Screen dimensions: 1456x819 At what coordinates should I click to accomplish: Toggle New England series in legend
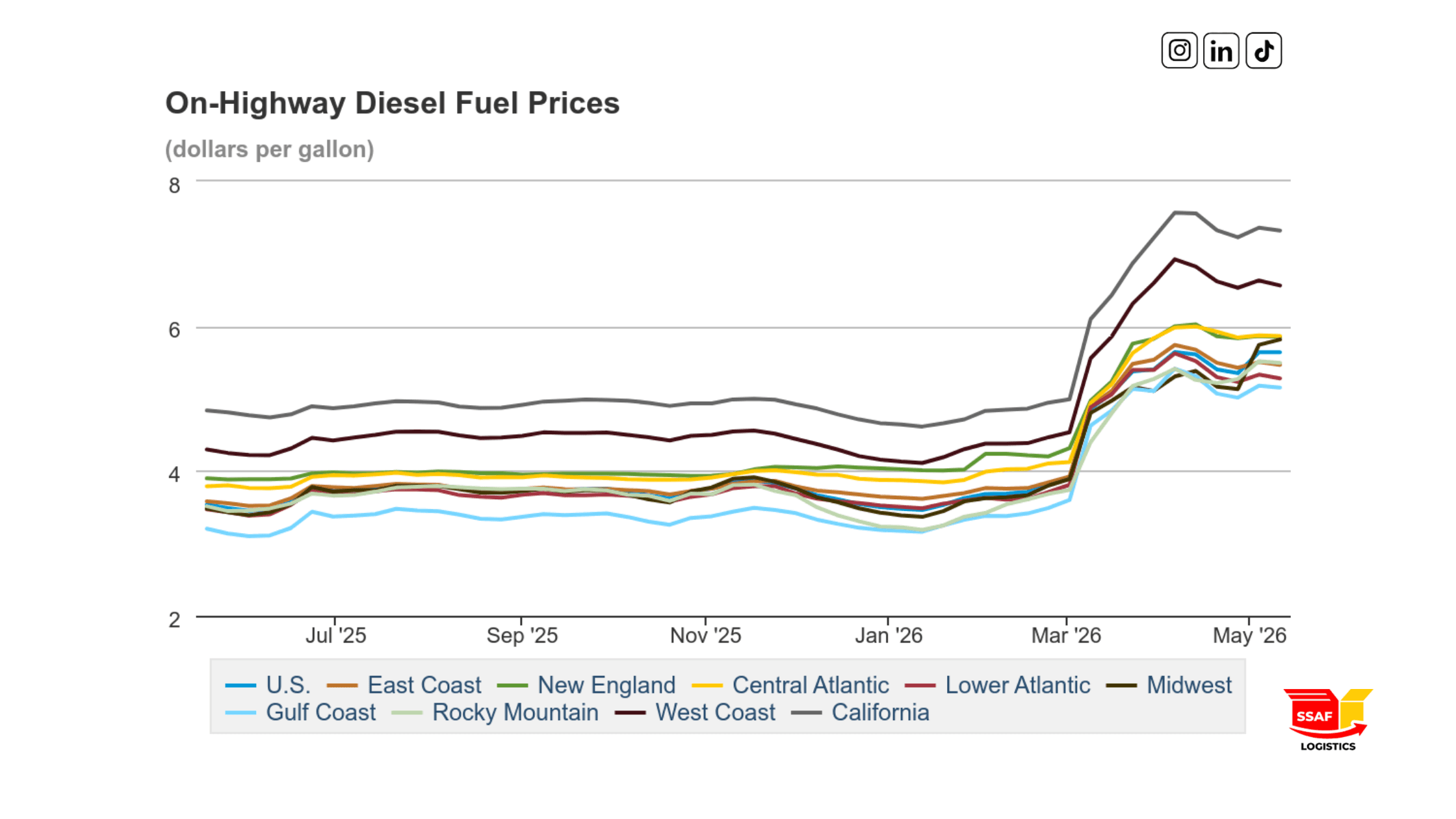coord(586,685)
